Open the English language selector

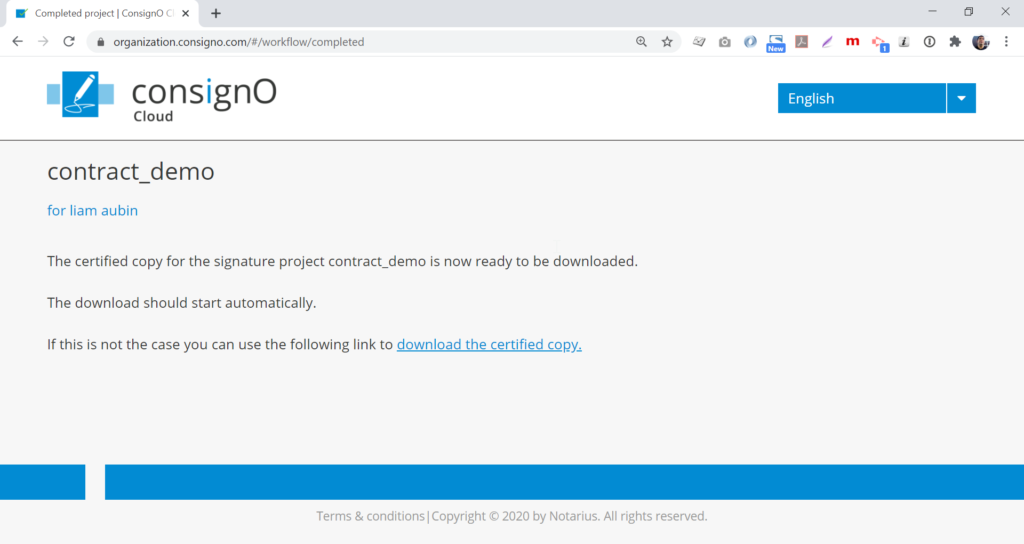point(861,98)
